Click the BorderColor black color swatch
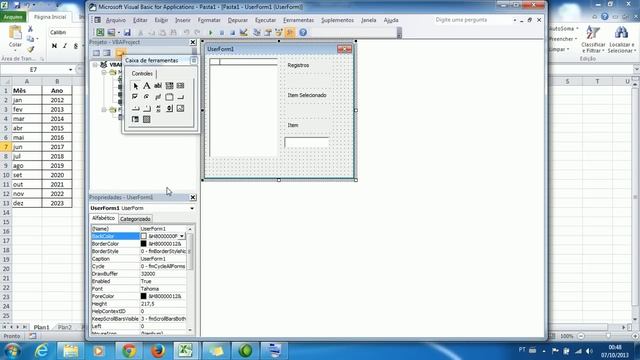Screen dimensions: 640x360 coord(144,244)
